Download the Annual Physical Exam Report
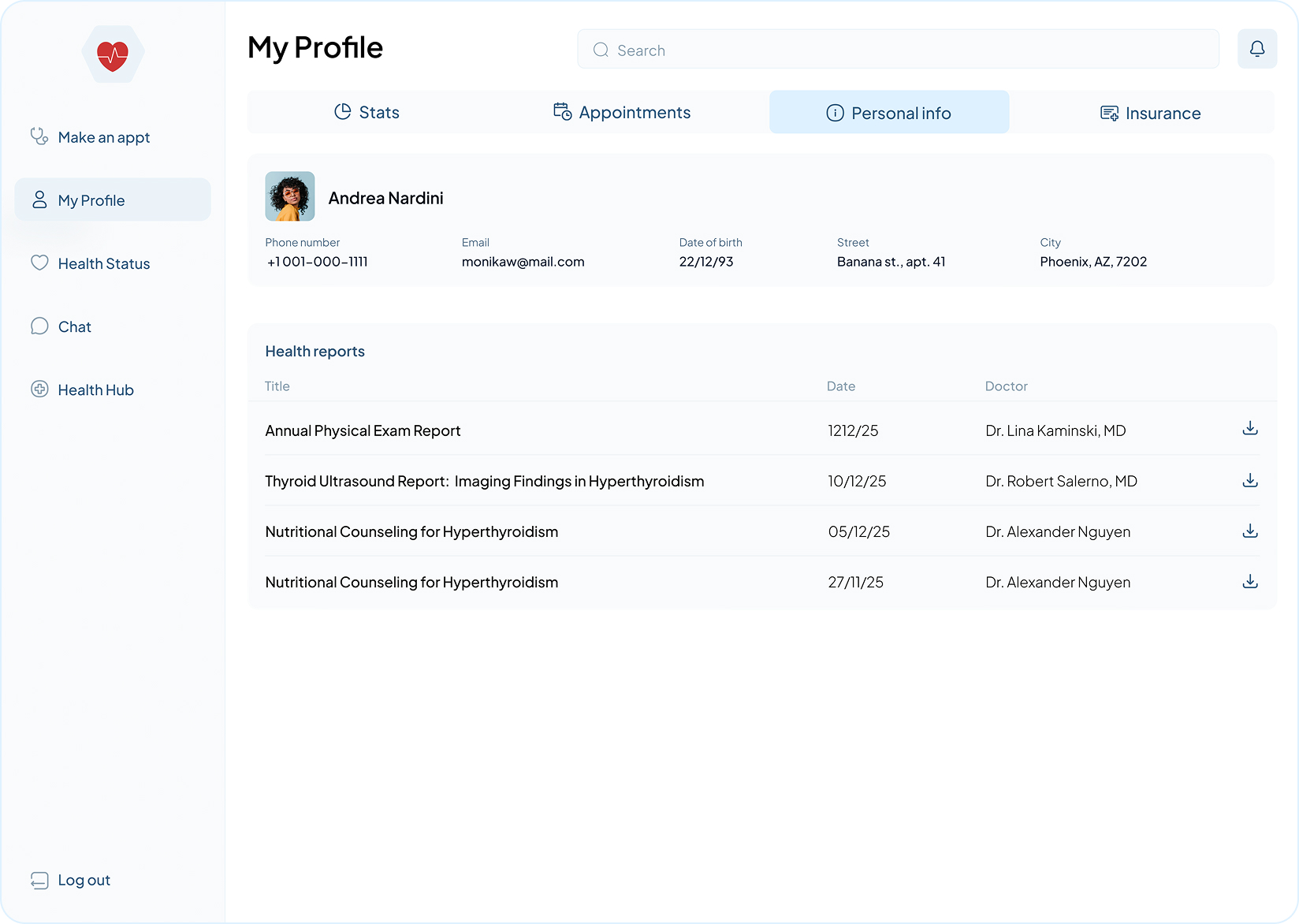1299x924 pixels. tap(1250, 429)
